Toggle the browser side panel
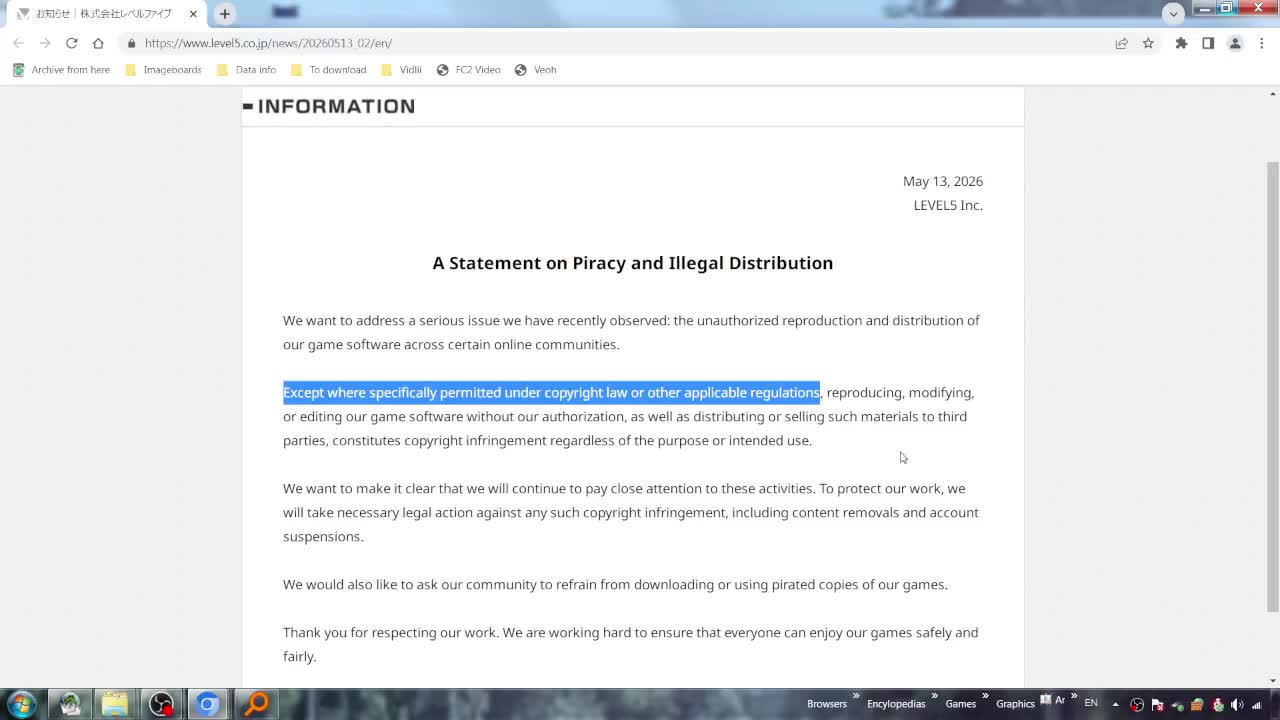Viewport: 1280px width, 720px height. (x=1208, y=43)
